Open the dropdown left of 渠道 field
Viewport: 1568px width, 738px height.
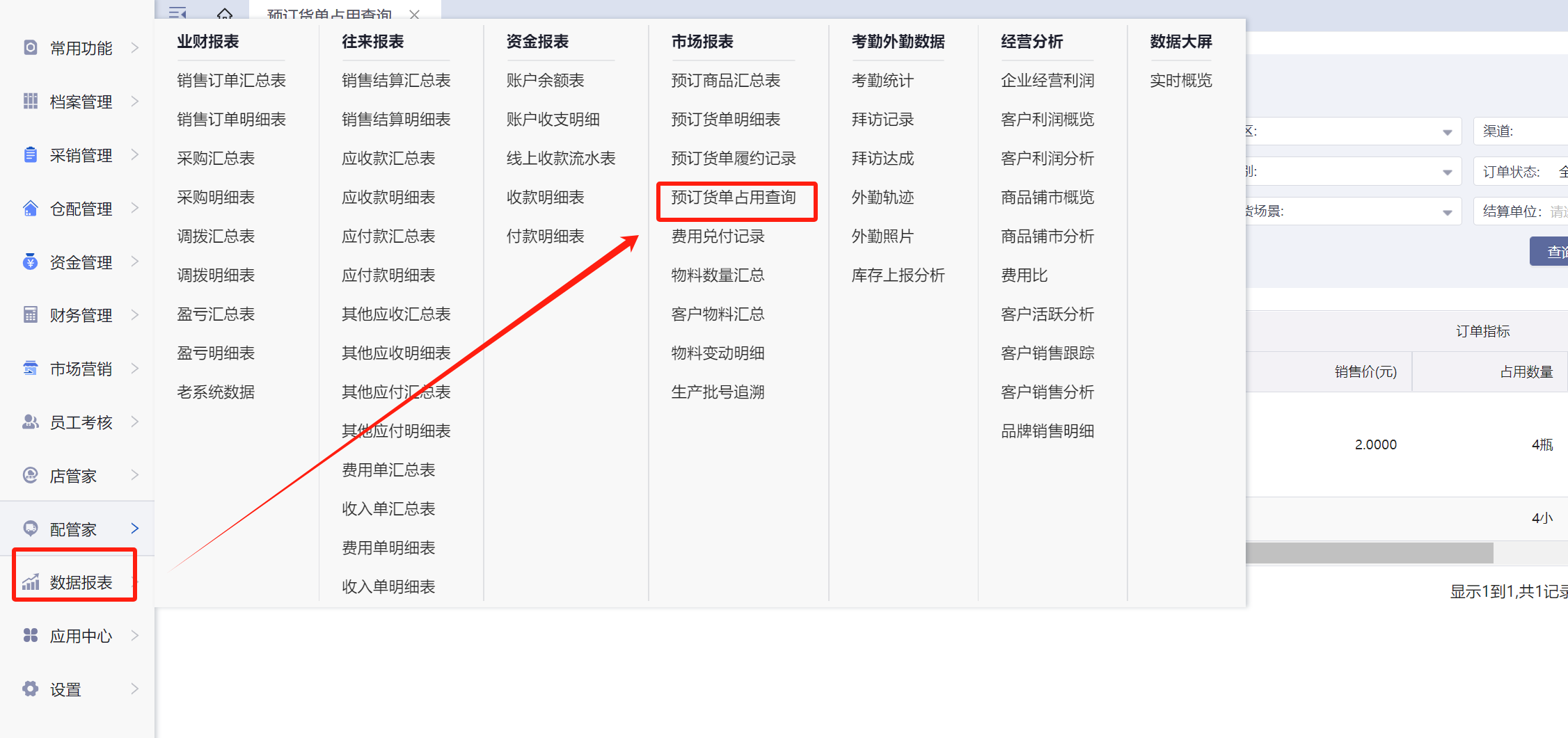tap(1447, 131)
